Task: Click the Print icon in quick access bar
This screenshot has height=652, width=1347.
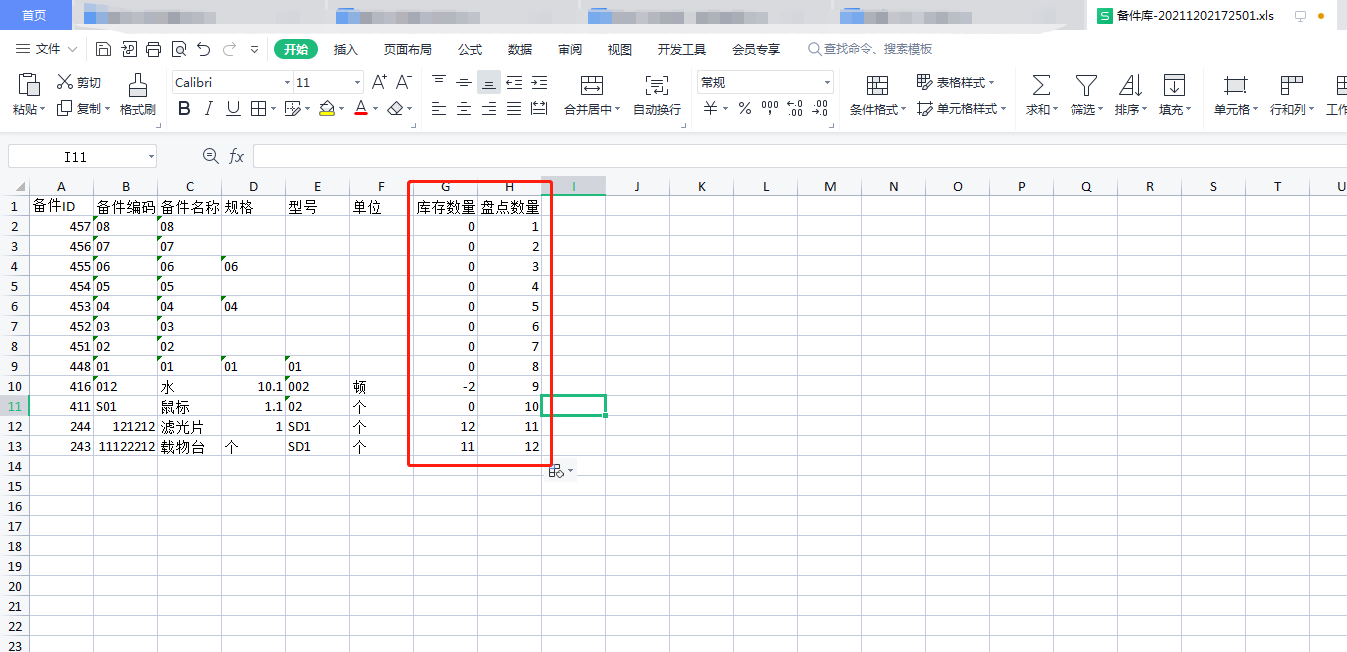Action: [154, 49]
